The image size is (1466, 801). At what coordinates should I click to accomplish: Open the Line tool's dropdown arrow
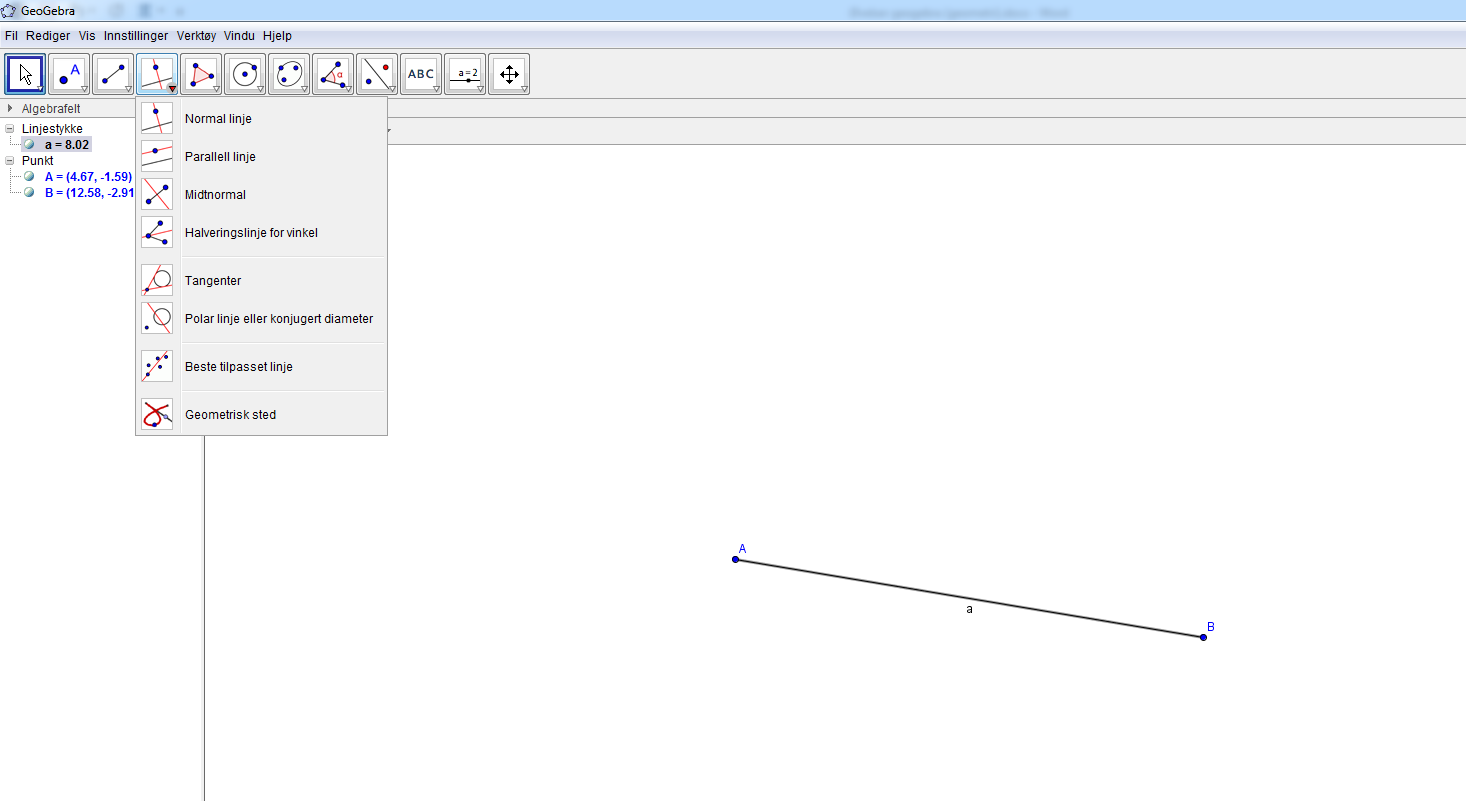pos(128,89)
